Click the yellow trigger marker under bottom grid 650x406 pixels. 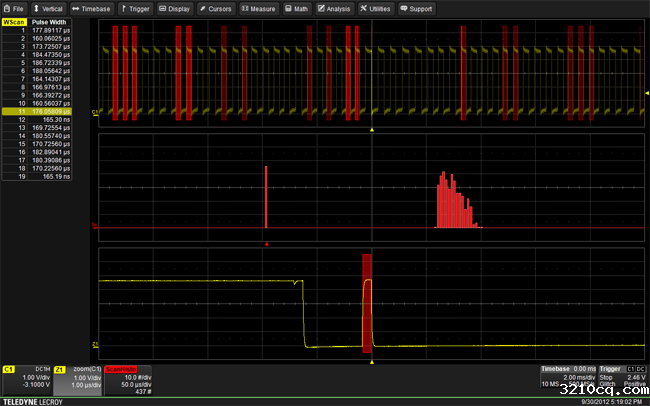tap(372, 362)
